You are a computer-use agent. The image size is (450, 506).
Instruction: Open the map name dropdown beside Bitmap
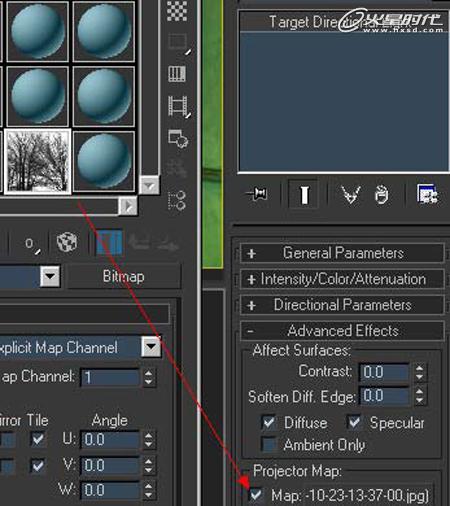(x=50, y=276)
